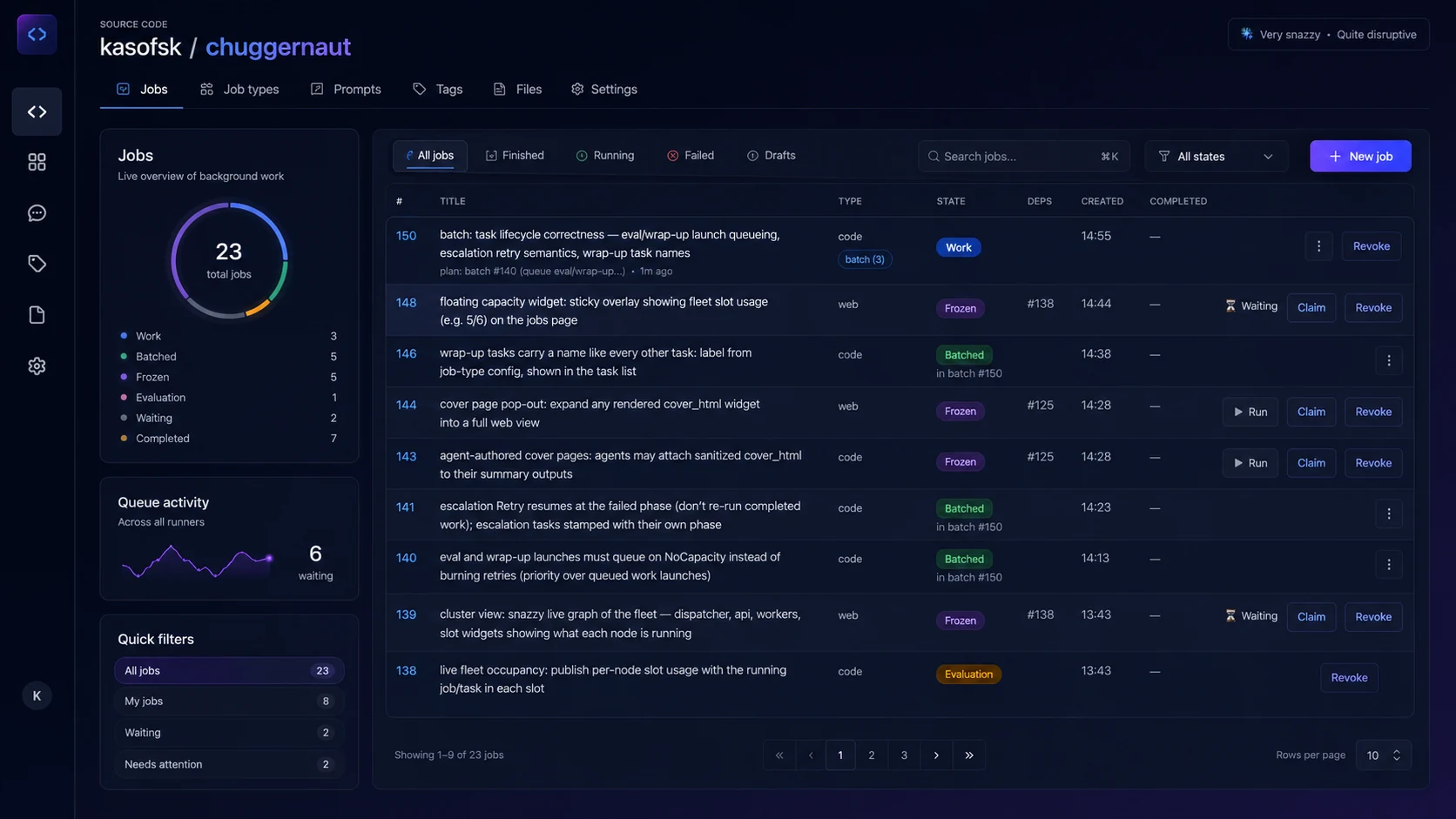The image size is (1456, 819).
Task: Open the source code sidebar icon
Action: tap(37, 111)
